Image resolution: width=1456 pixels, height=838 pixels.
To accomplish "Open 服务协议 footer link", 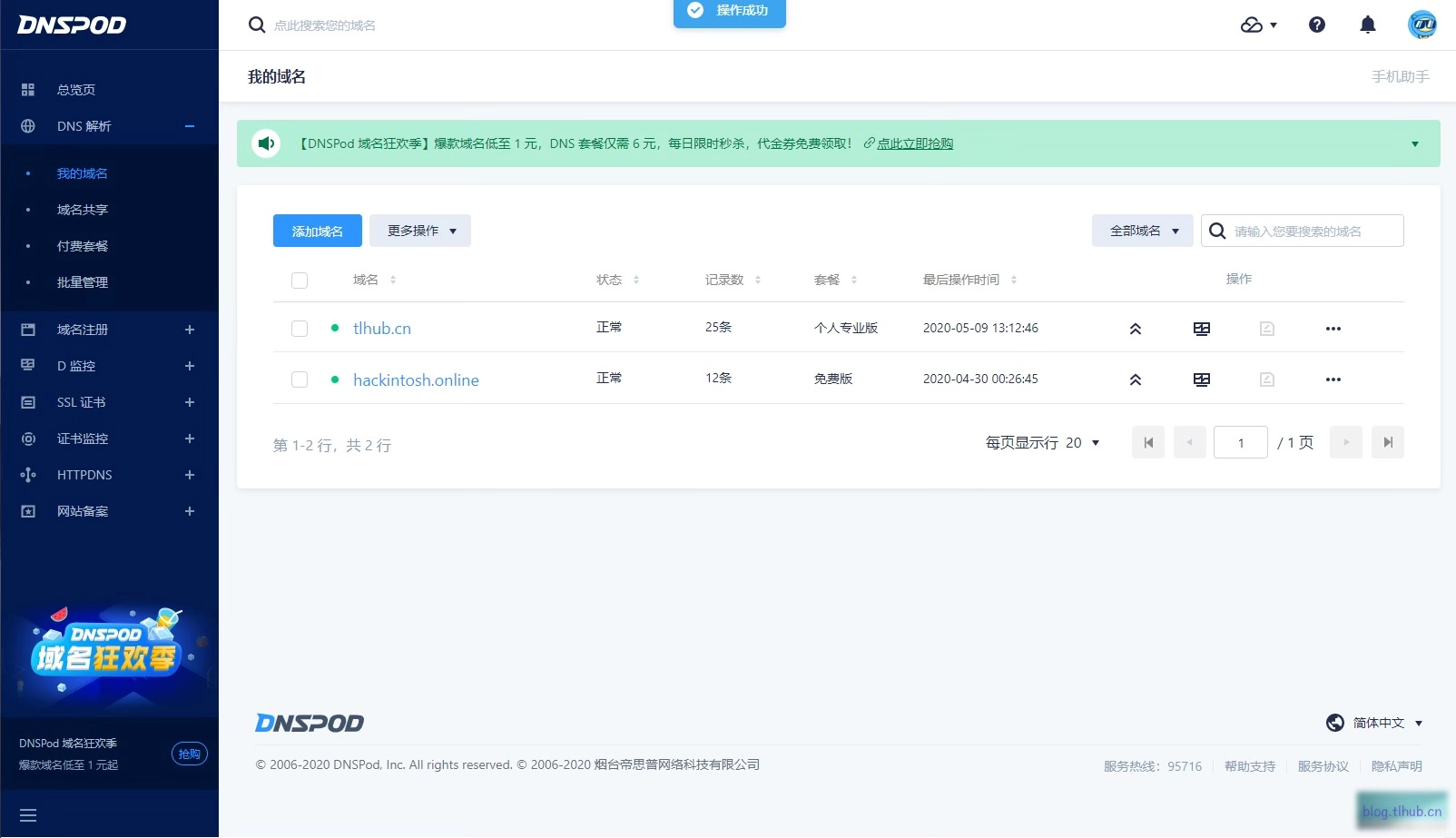I will pos(1323,766).
